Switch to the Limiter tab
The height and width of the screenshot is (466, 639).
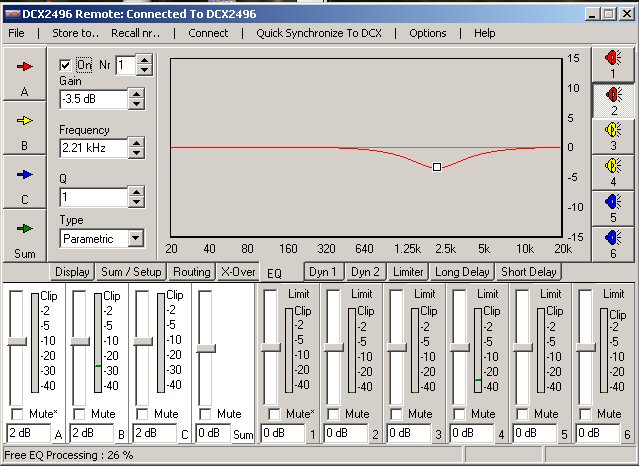(408, 272)
